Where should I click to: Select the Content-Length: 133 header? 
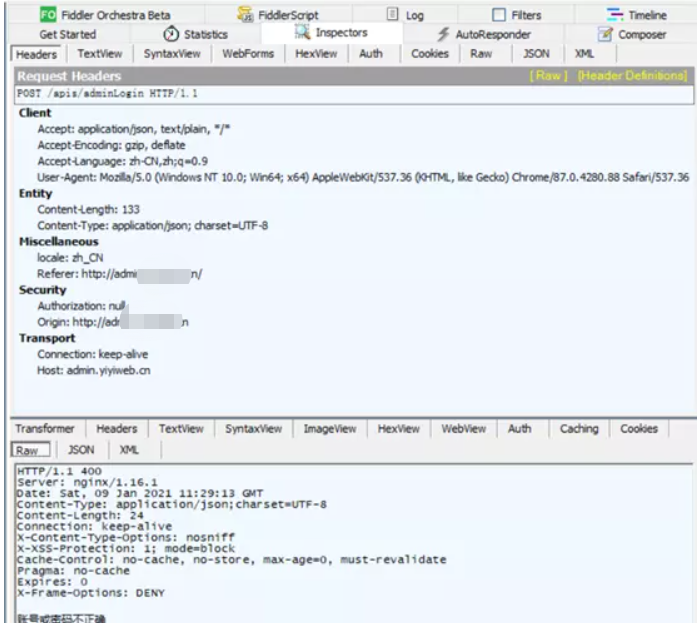(88, 209)
